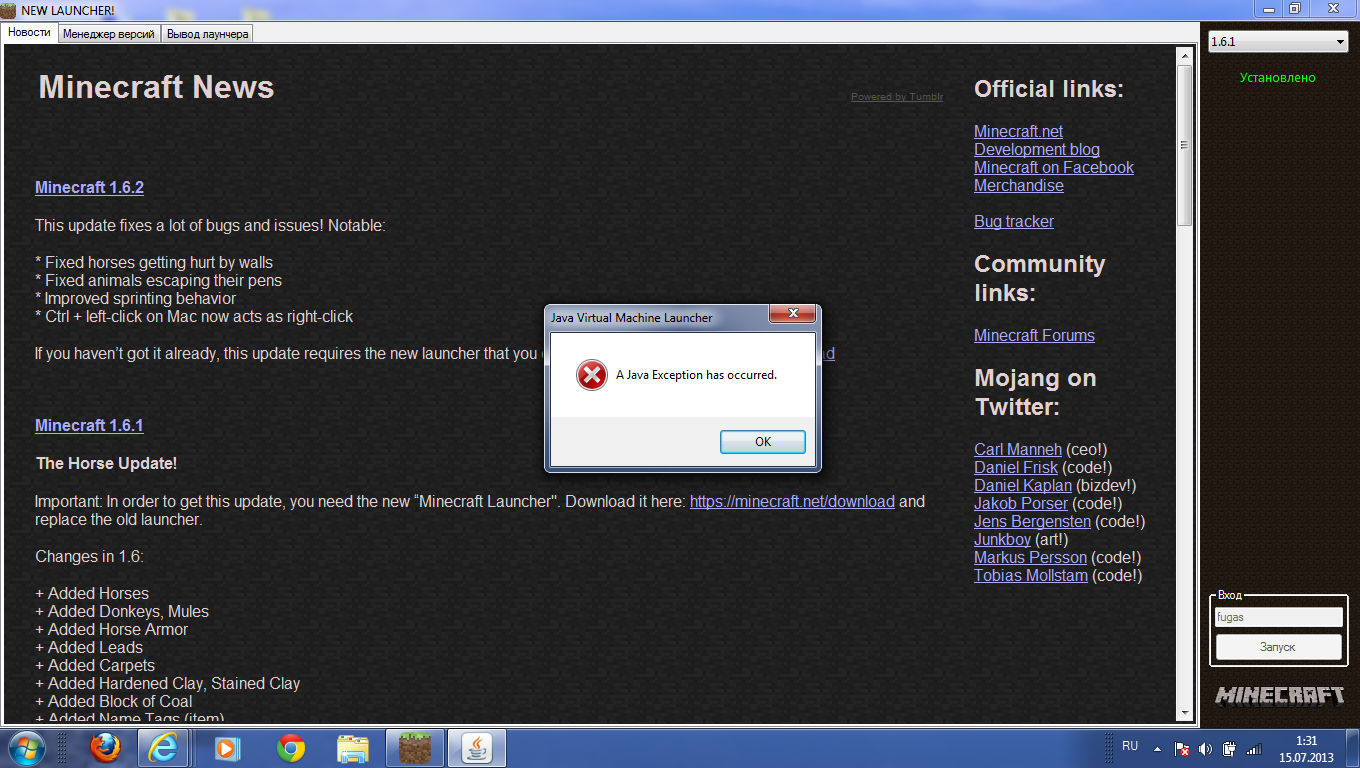
Task: Click the Show desktop strip on taskbar
Action: 1353,748
